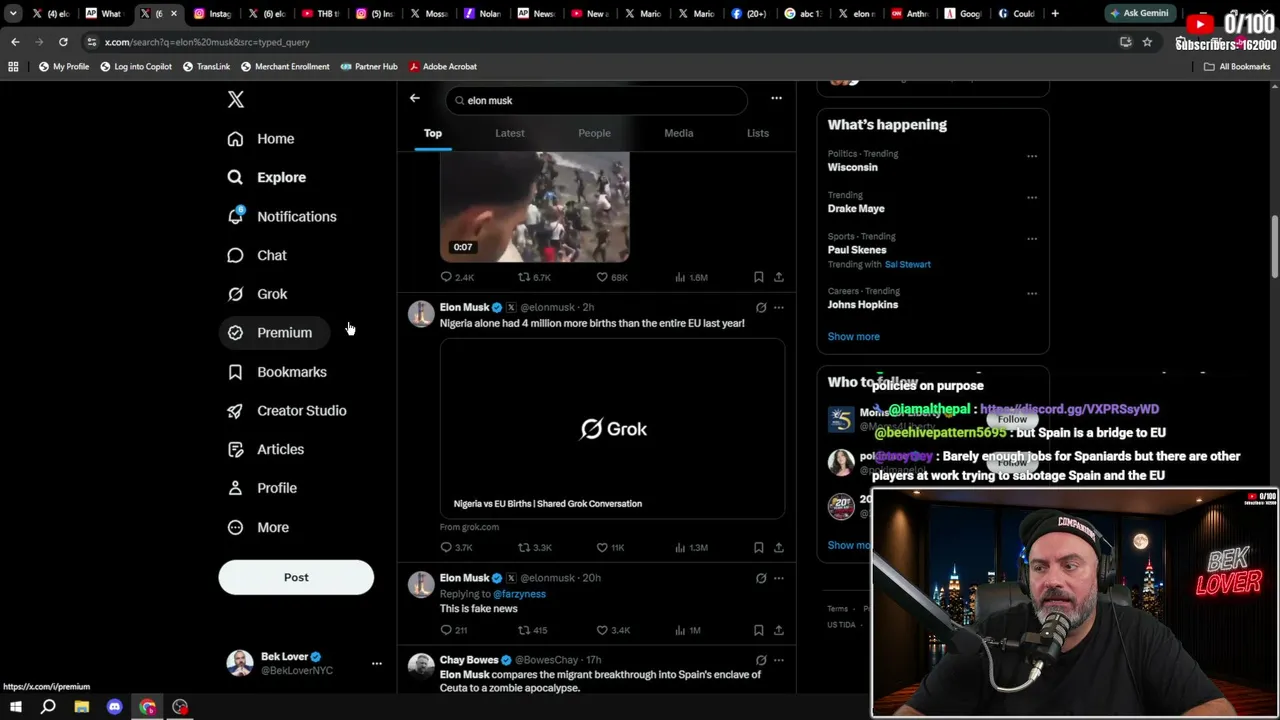Click the back arrow beside the search box
This screenshot has height=720, width=1280.
(x=415, y=98)
